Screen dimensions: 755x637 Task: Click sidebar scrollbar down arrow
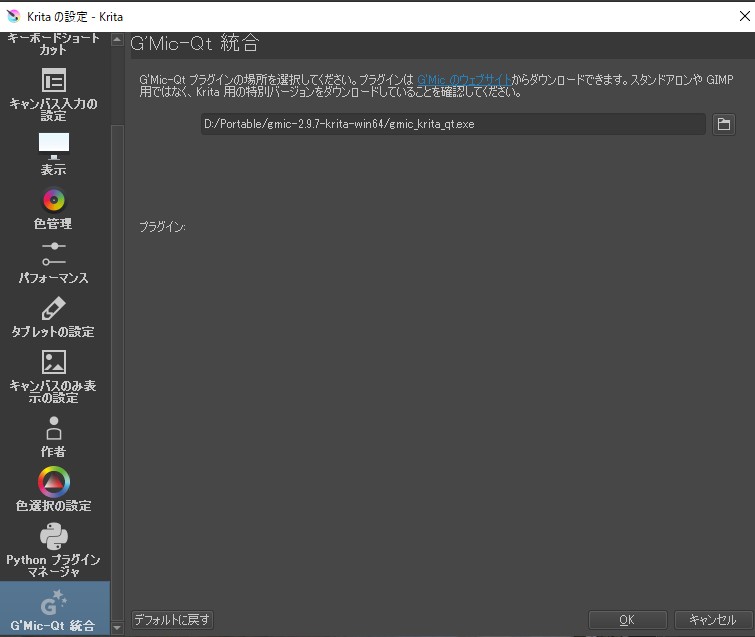click(x=117, y=628)
